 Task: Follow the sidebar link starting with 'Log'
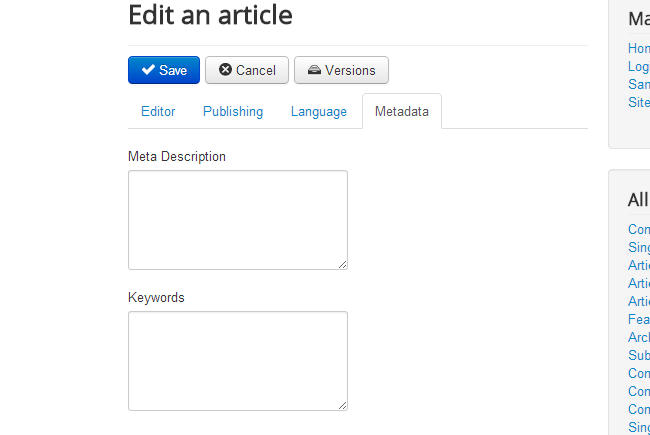tap(639, 66)
